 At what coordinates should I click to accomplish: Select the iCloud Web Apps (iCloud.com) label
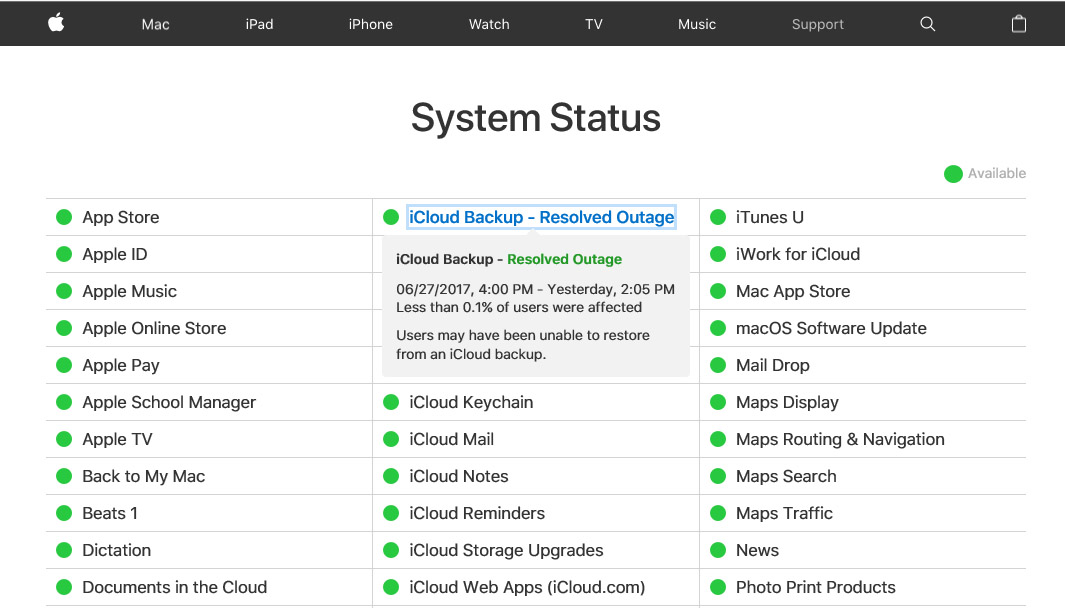(527, 587)
